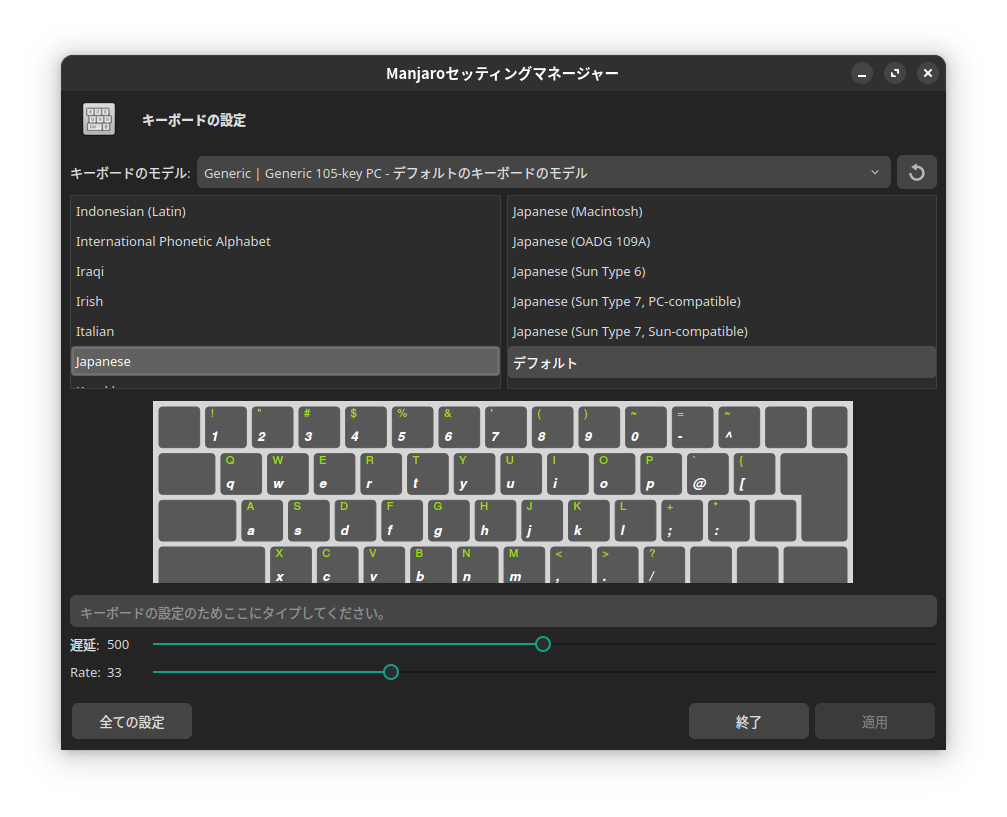Click the keyboard test input field
Viewport: 1007px width, 817px height.
(503, 611)
